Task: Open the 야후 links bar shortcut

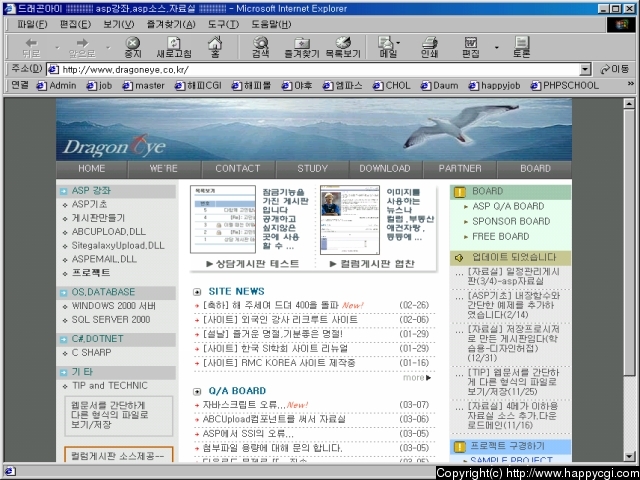Action: point(297,86)
